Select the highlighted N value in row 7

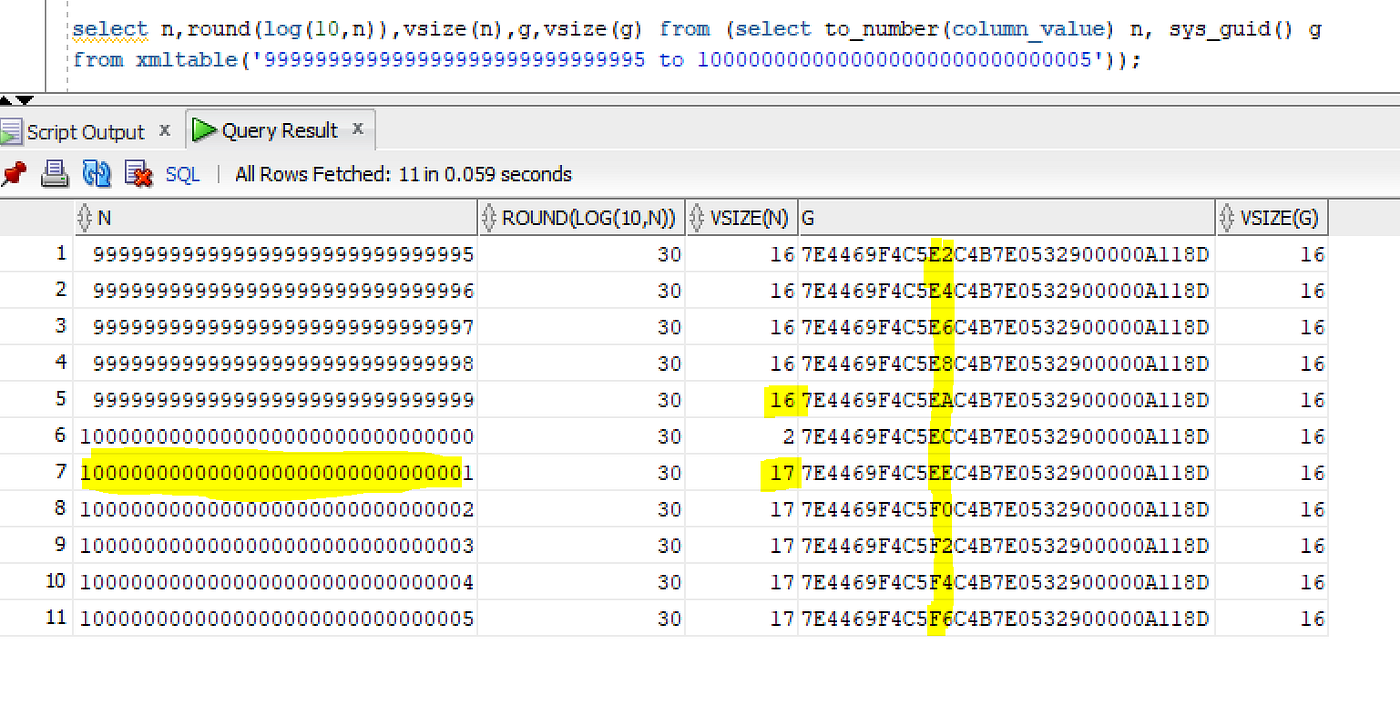[x=275, y=472]
